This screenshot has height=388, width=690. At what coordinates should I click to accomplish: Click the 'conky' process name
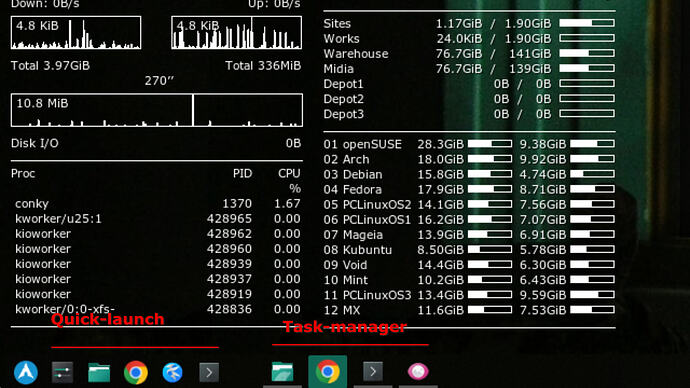32,204
